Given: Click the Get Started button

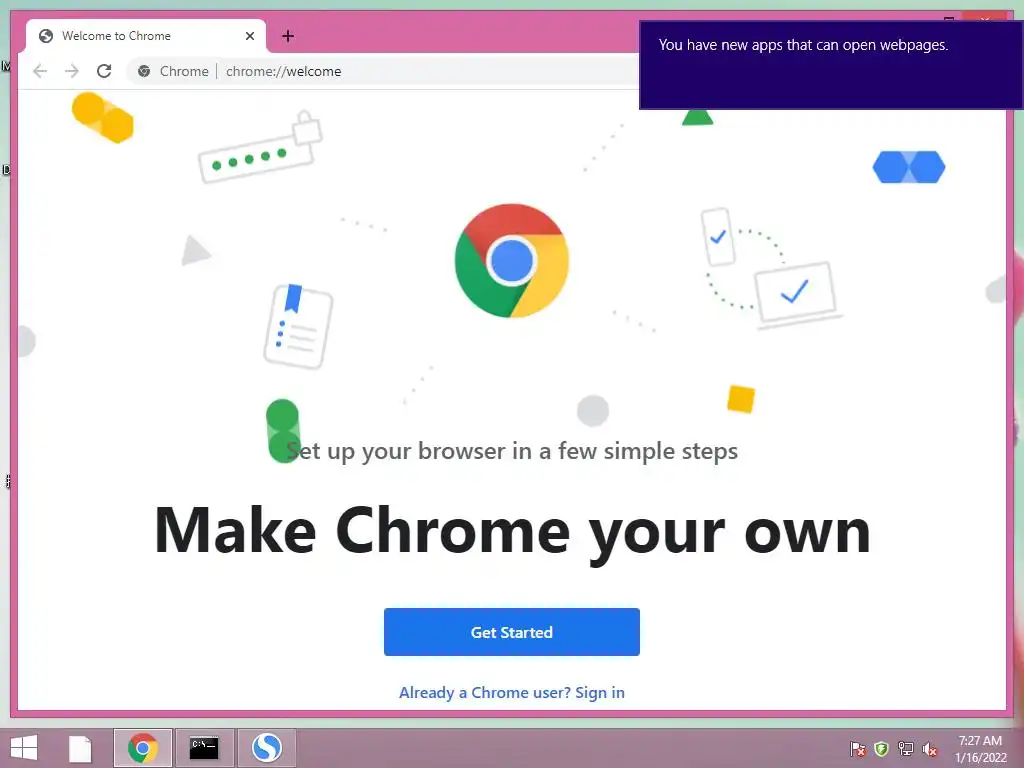Looking at the screenshot, I should coord(511,632).
